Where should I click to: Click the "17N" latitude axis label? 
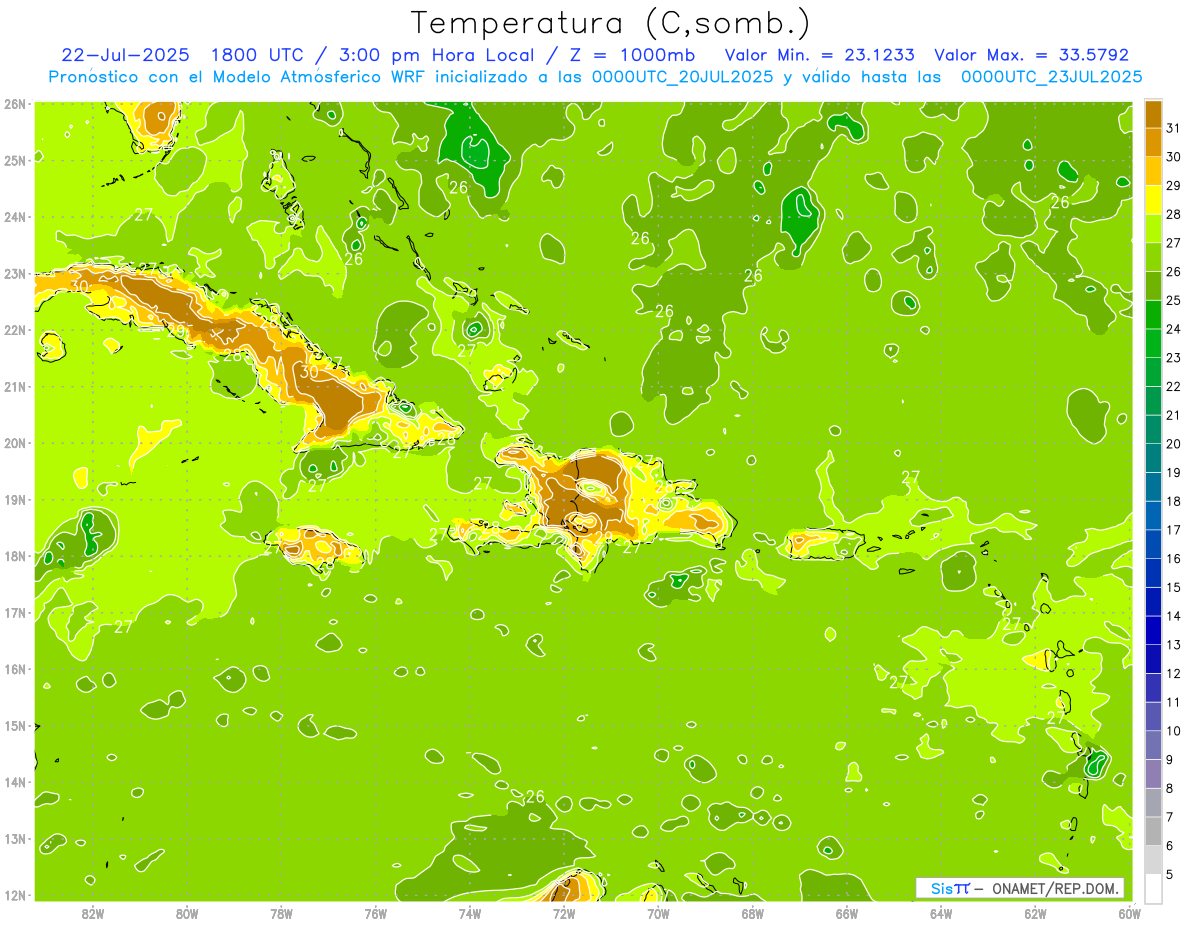coord(14,612)
